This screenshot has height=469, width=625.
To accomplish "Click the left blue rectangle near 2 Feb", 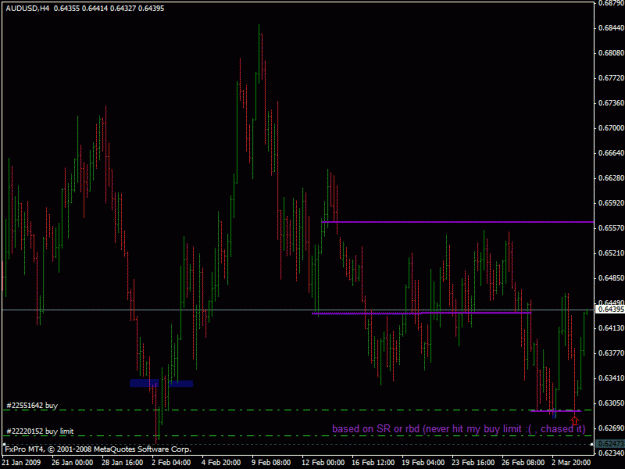I will click(x=144, y=383).
